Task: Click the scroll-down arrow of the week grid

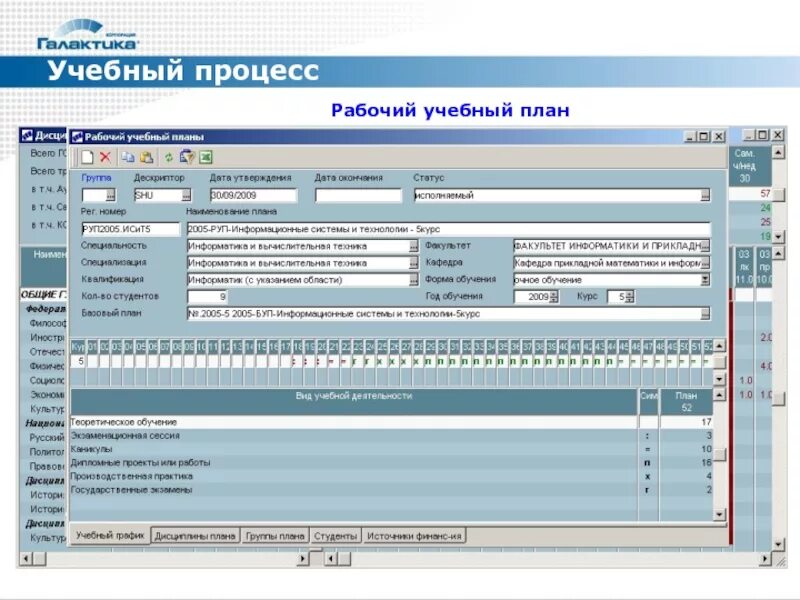Action: [719, 379]
